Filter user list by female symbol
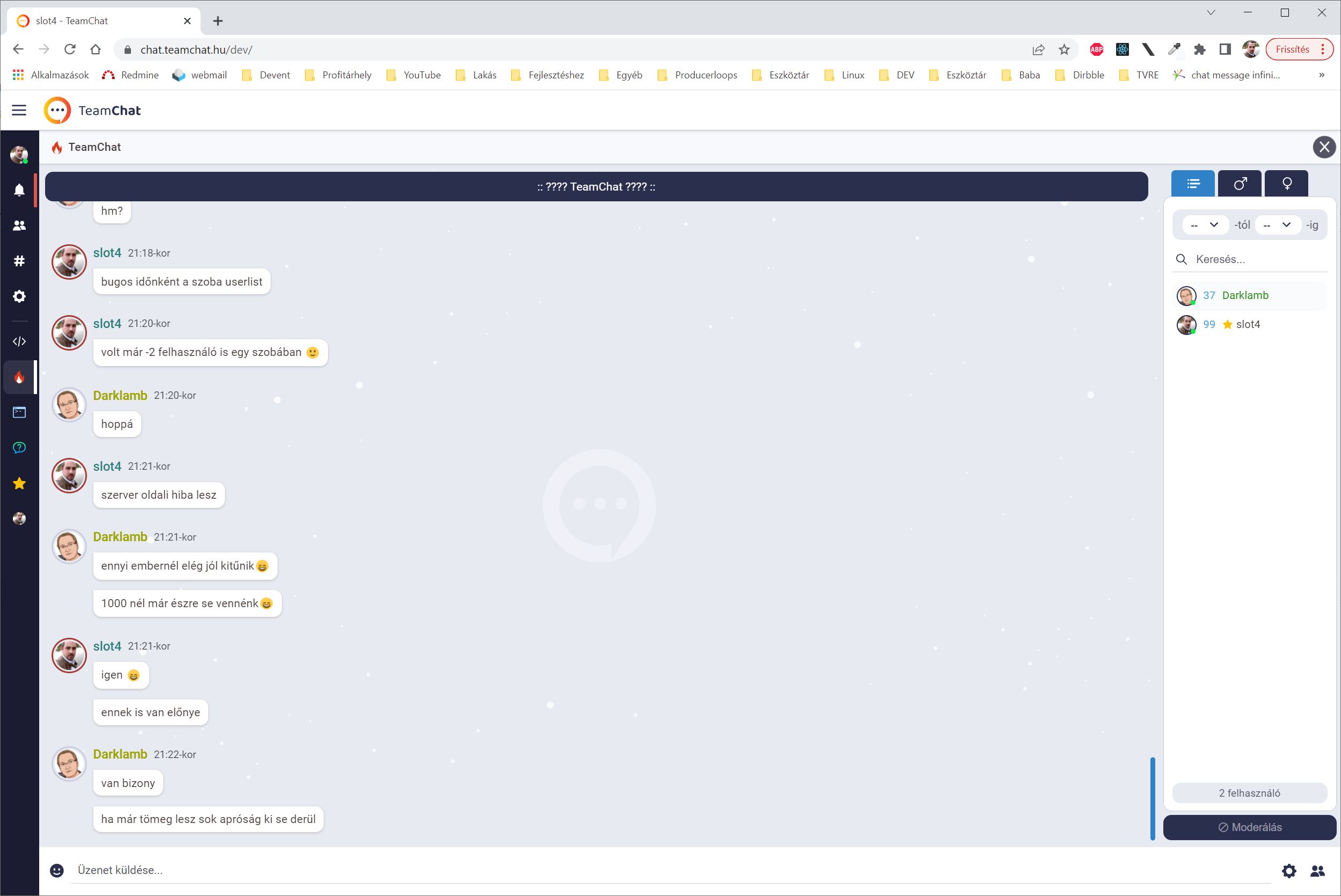1341x896 pixels. 1287,184
